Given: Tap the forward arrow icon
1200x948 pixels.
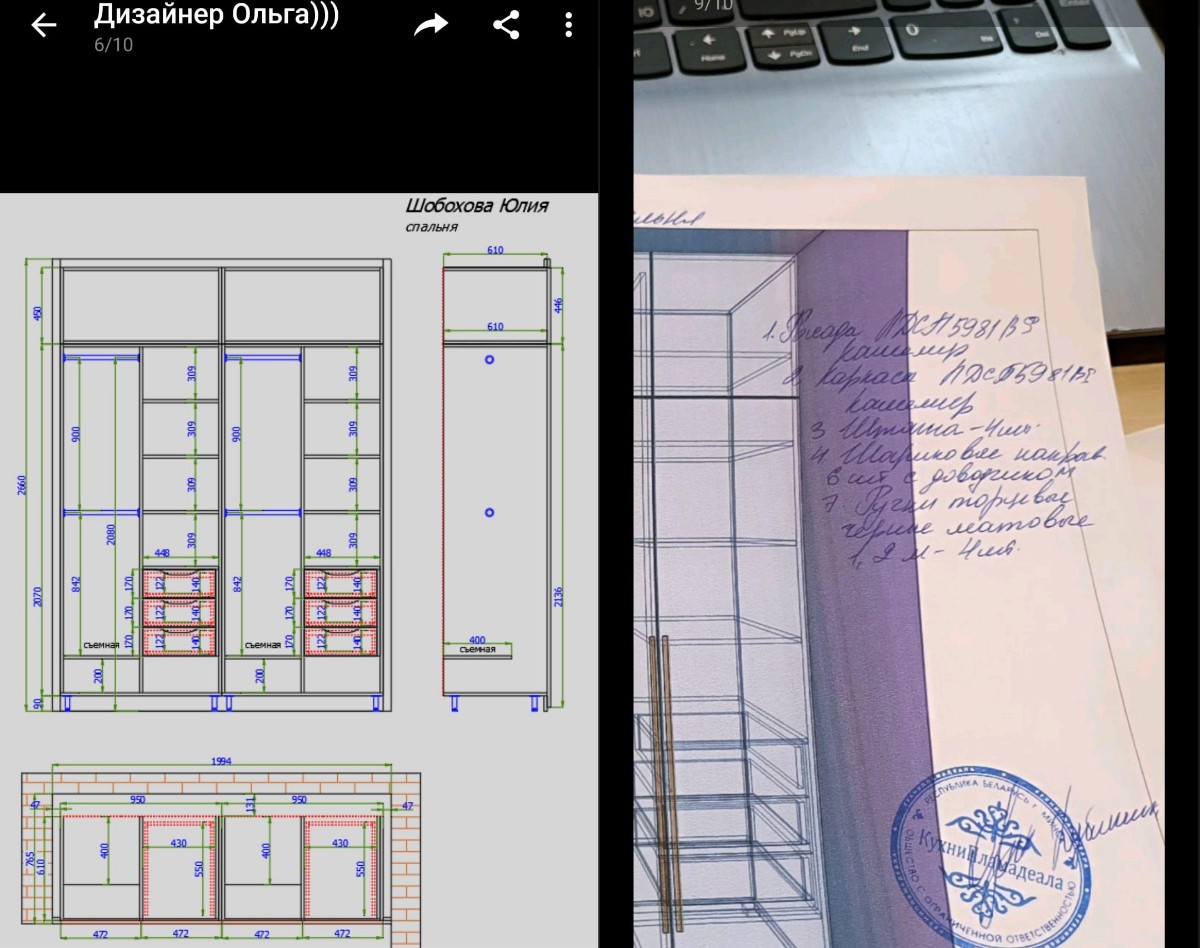Looking at the screenshot, I should point(431,25).
